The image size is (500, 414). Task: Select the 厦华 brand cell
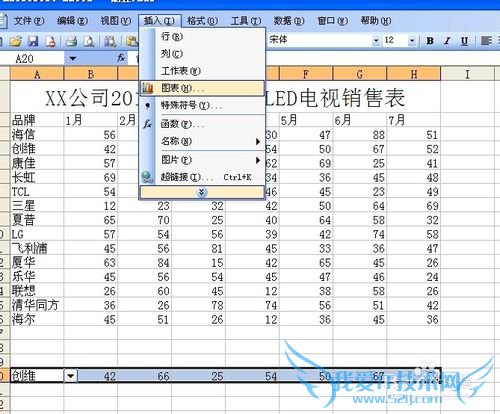click(37, 263)
